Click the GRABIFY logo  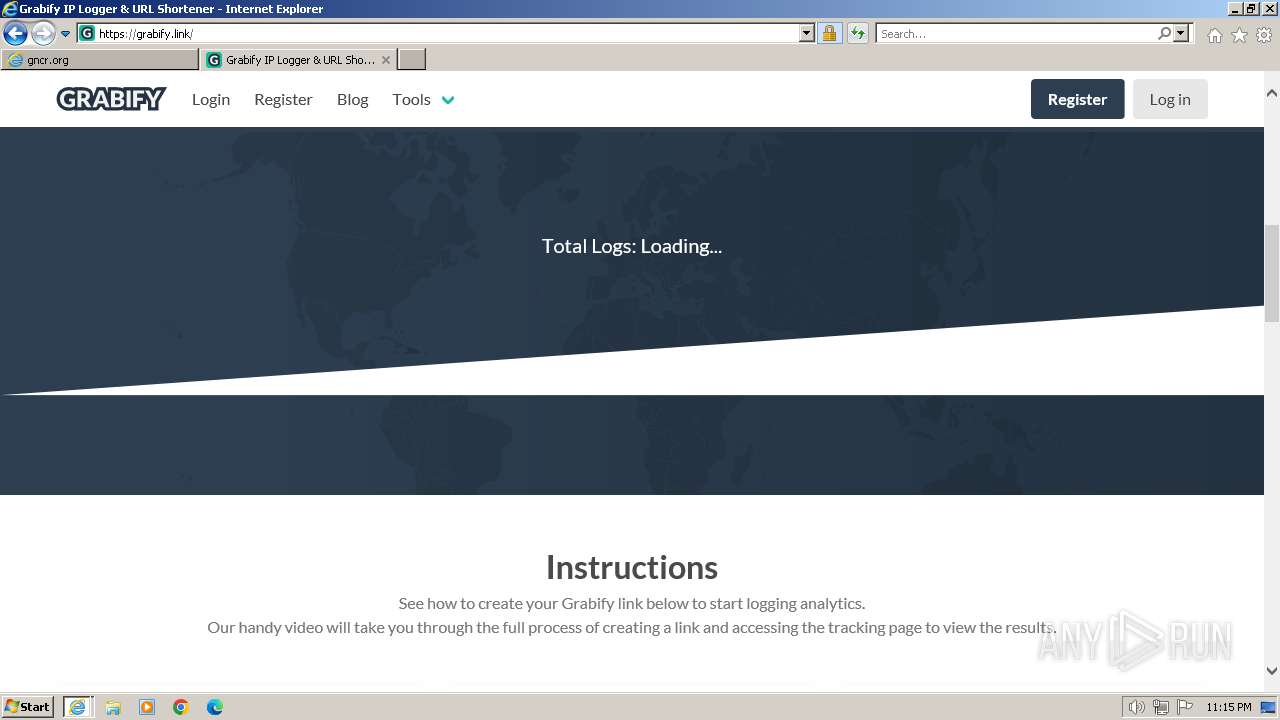tap(111, 99)
